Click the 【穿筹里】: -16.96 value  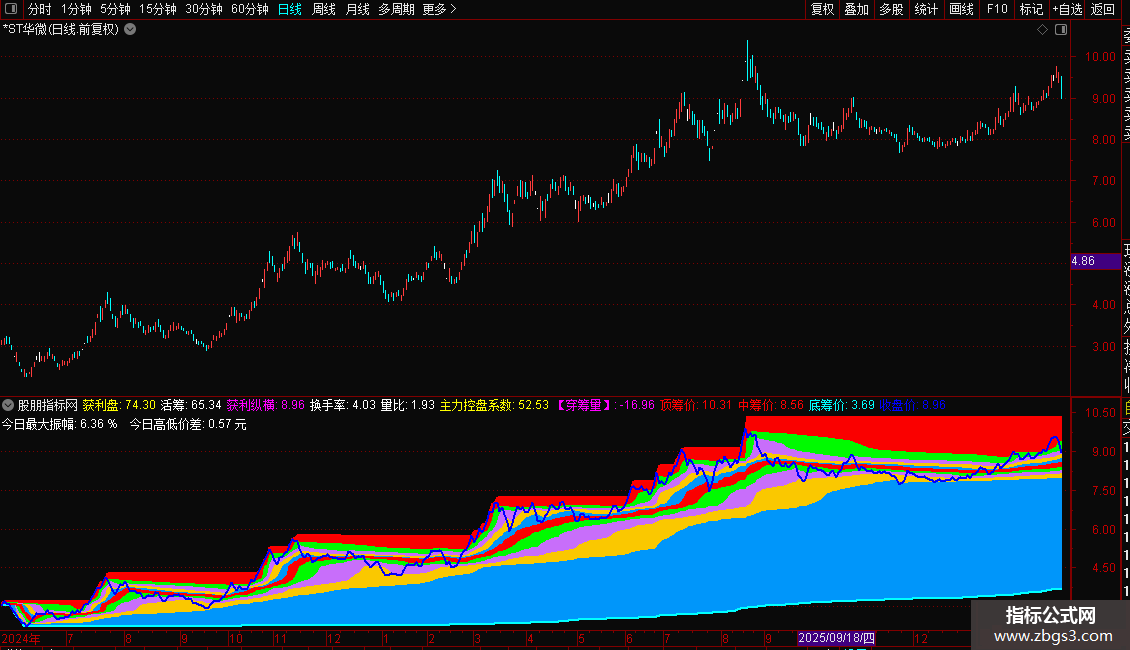(605, 406)
